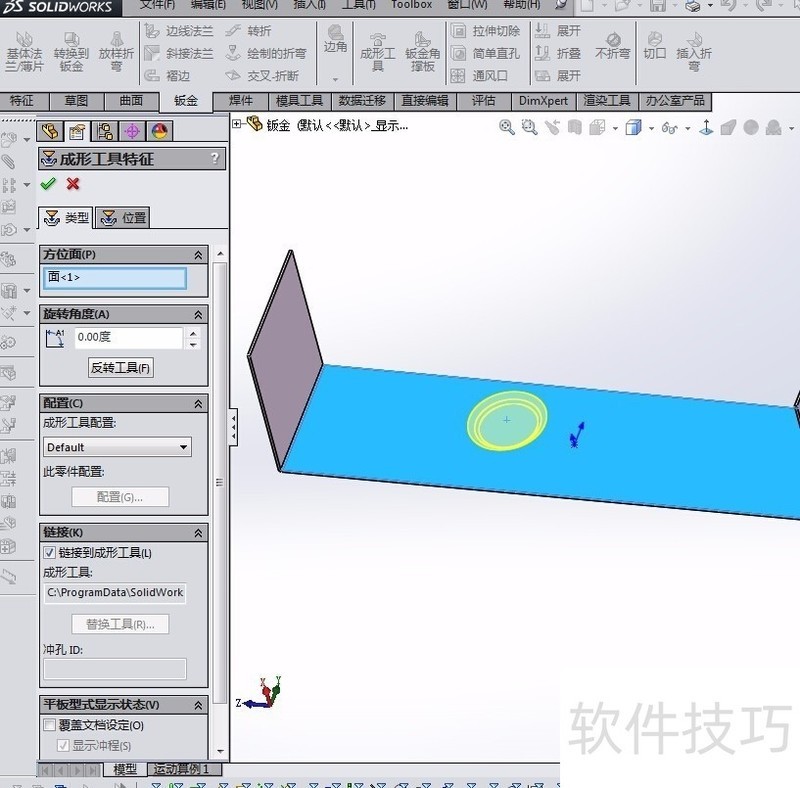Cancel forming tool feature with red X
Viewport: 800px width, 788px height.
[73, 184]
